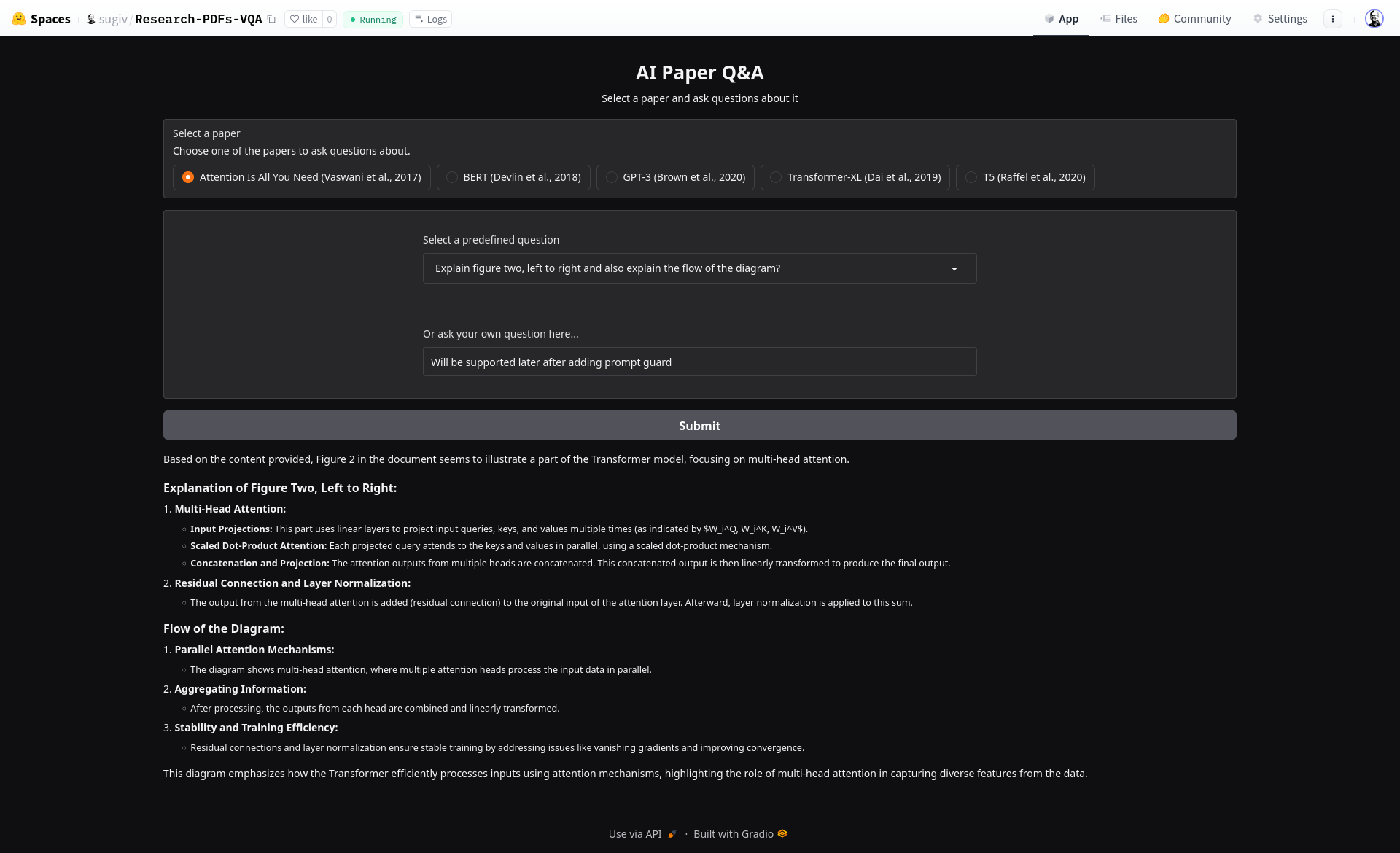Select the Attention Is All You Need paper
This screenshot has width=1400, height=853.
point(302,177)
